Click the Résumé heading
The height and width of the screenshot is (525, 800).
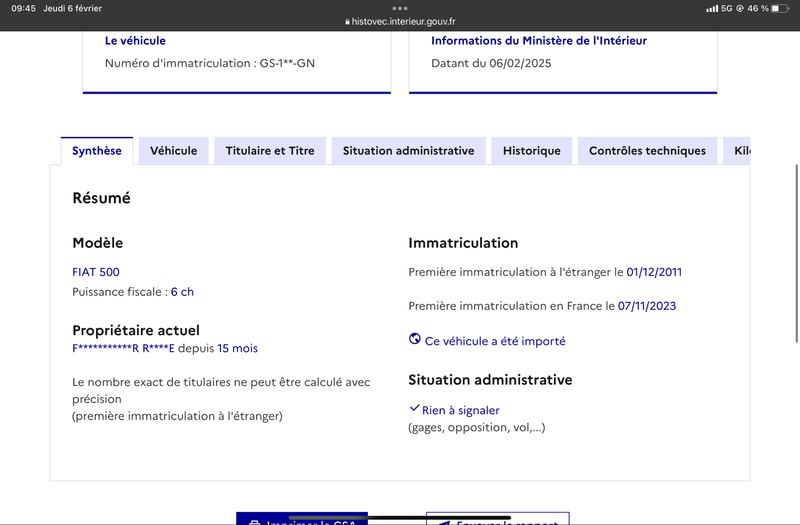pos(102,198)
